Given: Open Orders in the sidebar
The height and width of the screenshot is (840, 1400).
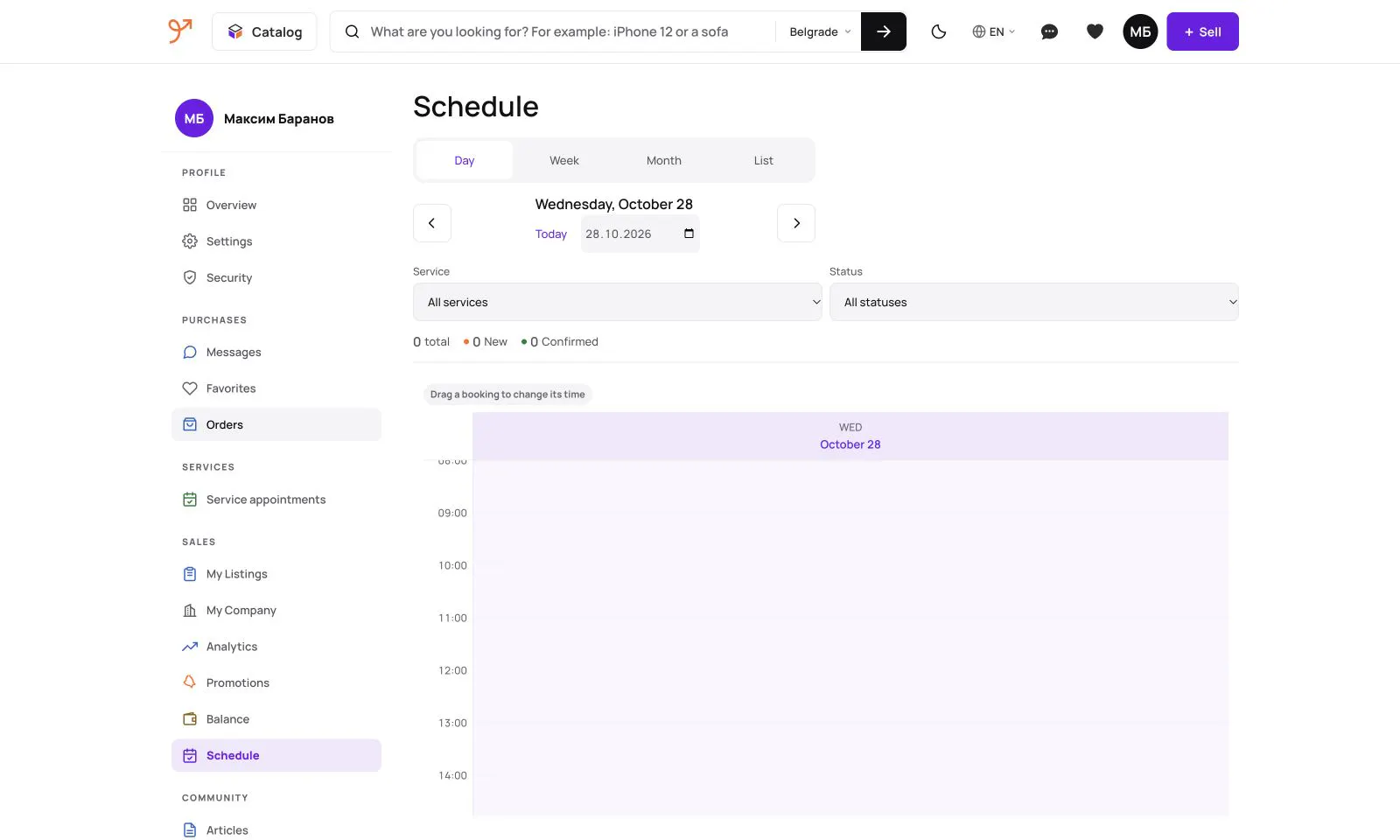Looking at the screenshot, I should click(x=276, y=424).
